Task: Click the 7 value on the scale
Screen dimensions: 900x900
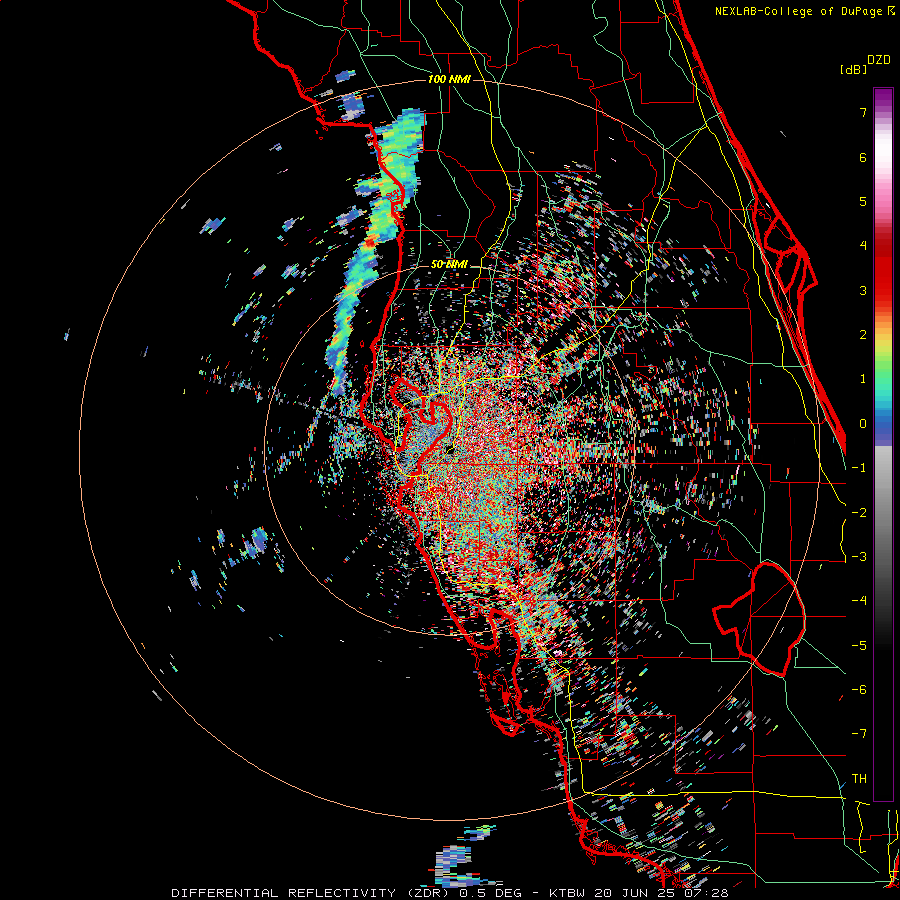Action: (x=863, y=112)
